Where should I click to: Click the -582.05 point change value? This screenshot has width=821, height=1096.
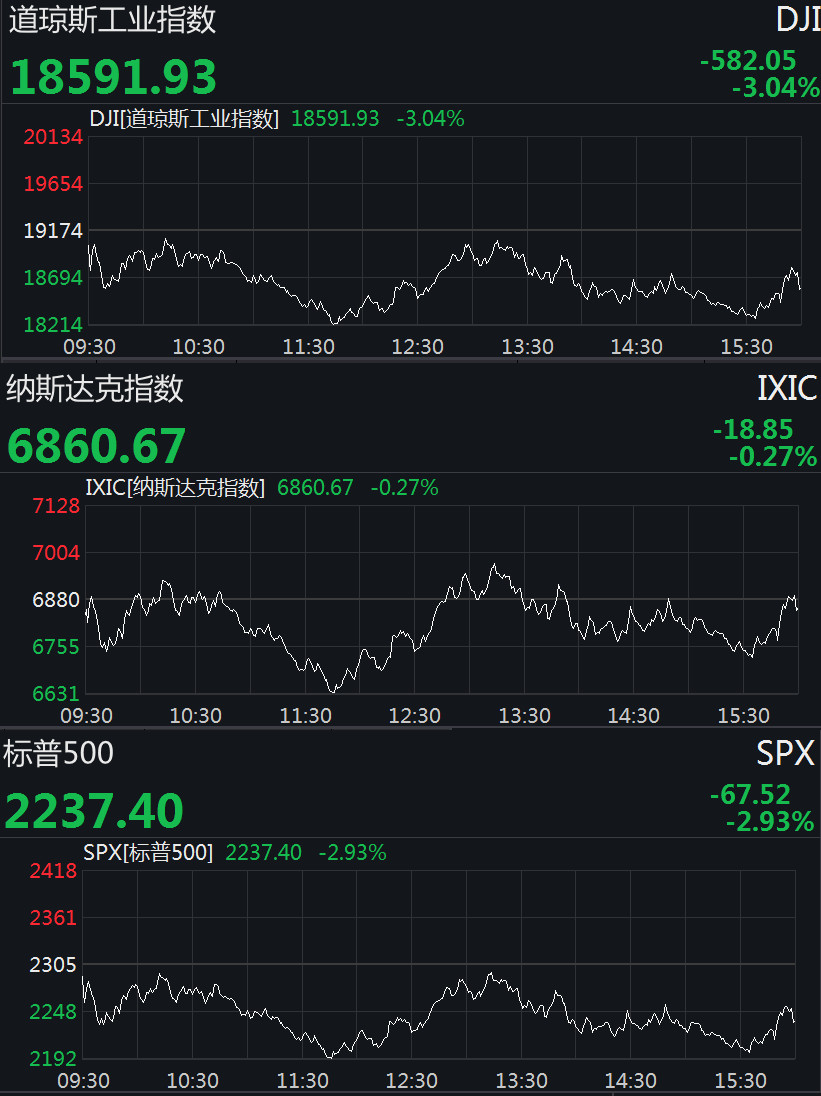748,62
